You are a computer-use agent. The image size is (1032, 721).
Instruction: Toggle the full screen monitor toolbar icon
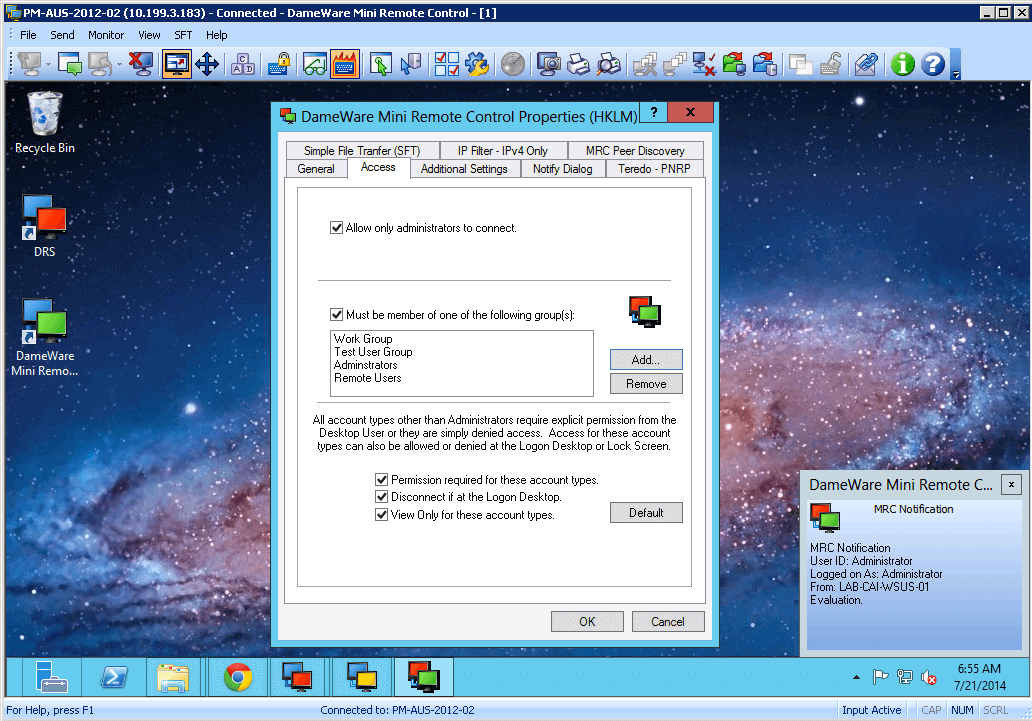[x=176, y=64]
